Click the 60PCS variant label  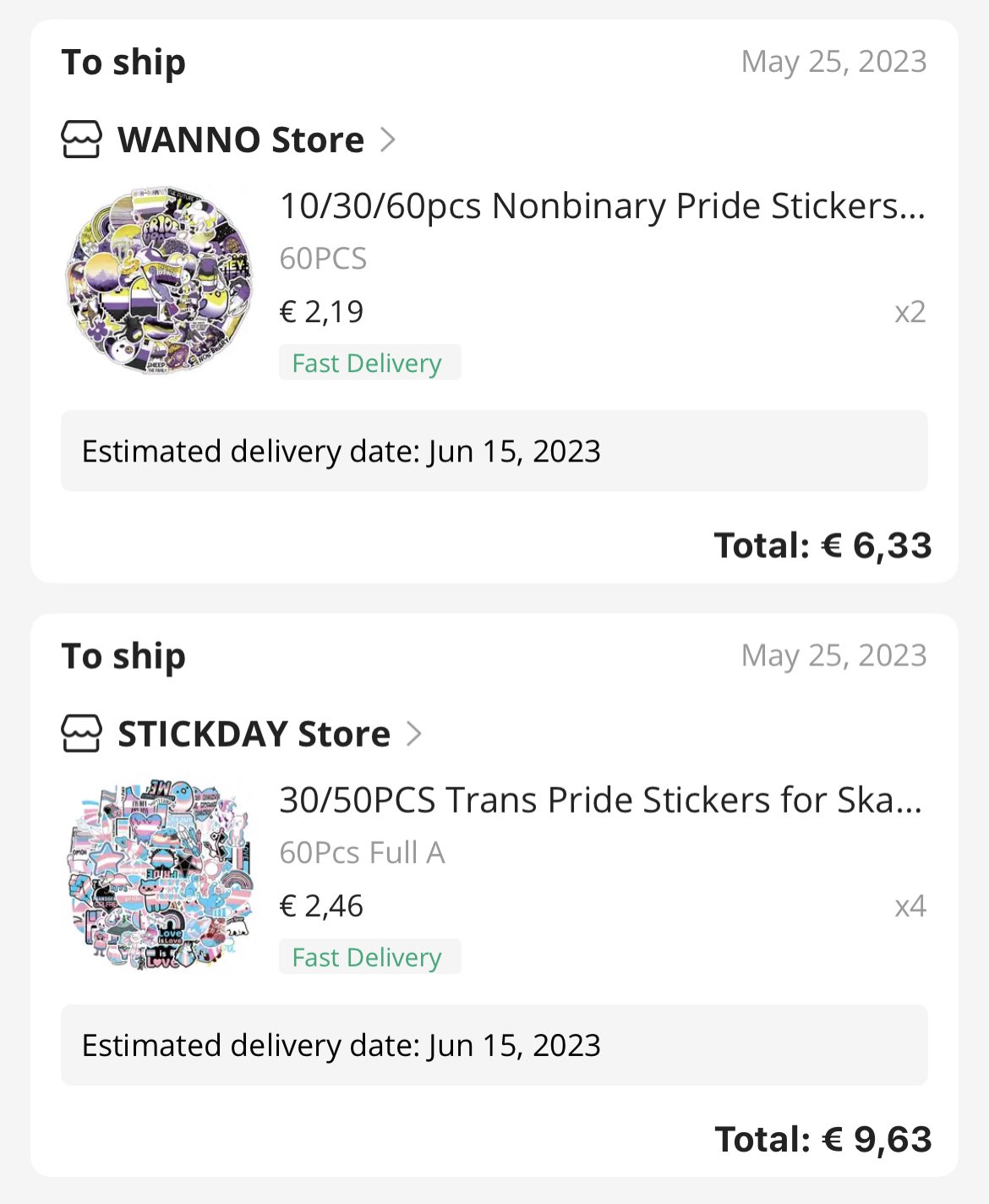[x=323, y=259]
